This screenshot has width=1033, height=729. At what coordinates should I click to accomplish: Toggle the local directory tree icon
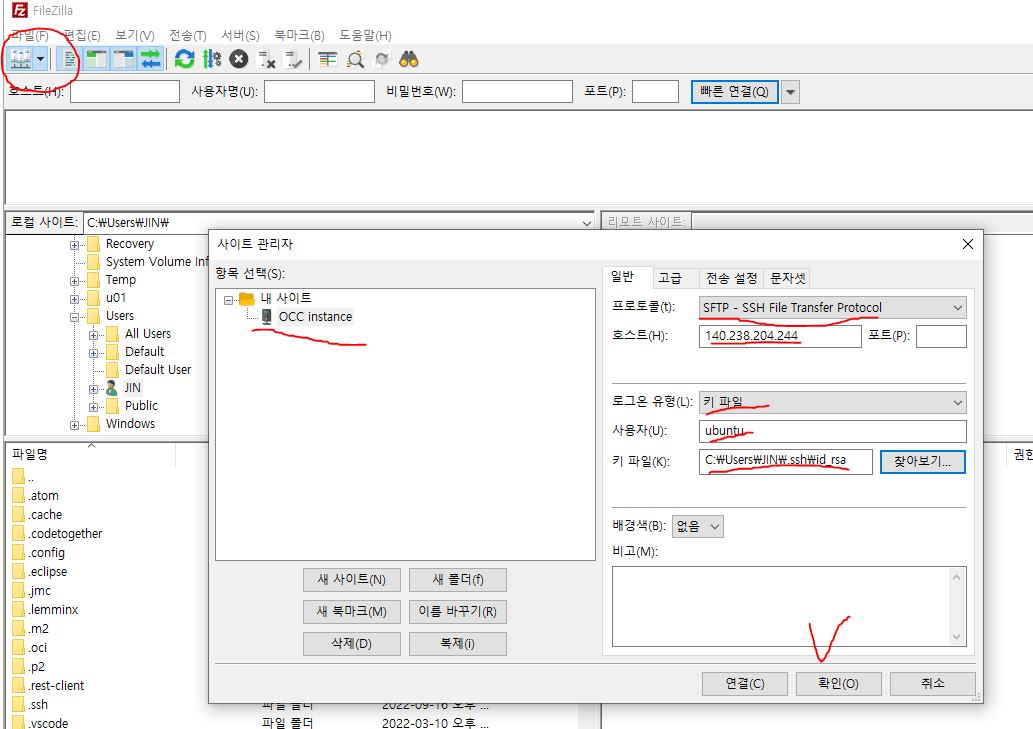97,59
